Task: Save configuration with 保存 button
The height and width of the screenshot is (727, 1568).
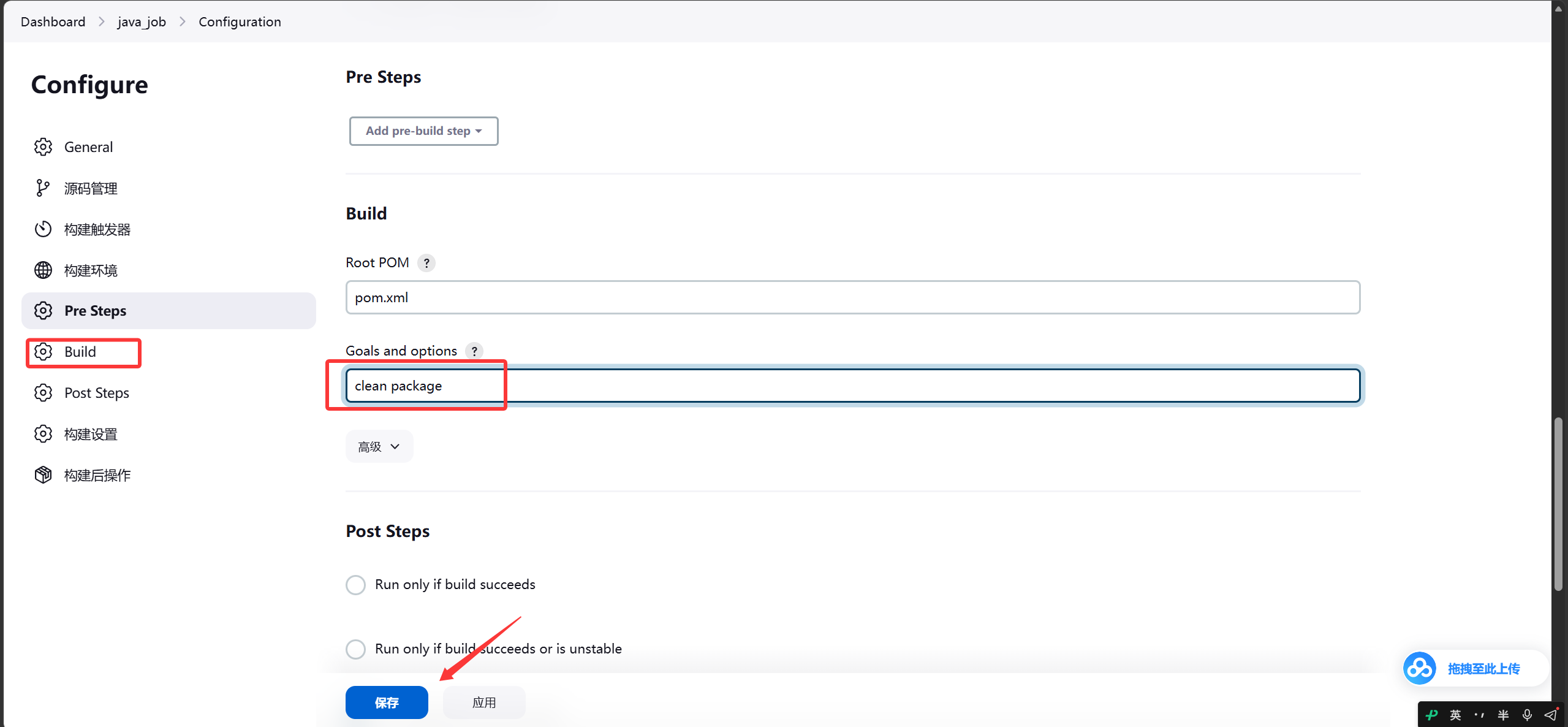Action: (387, 702)
